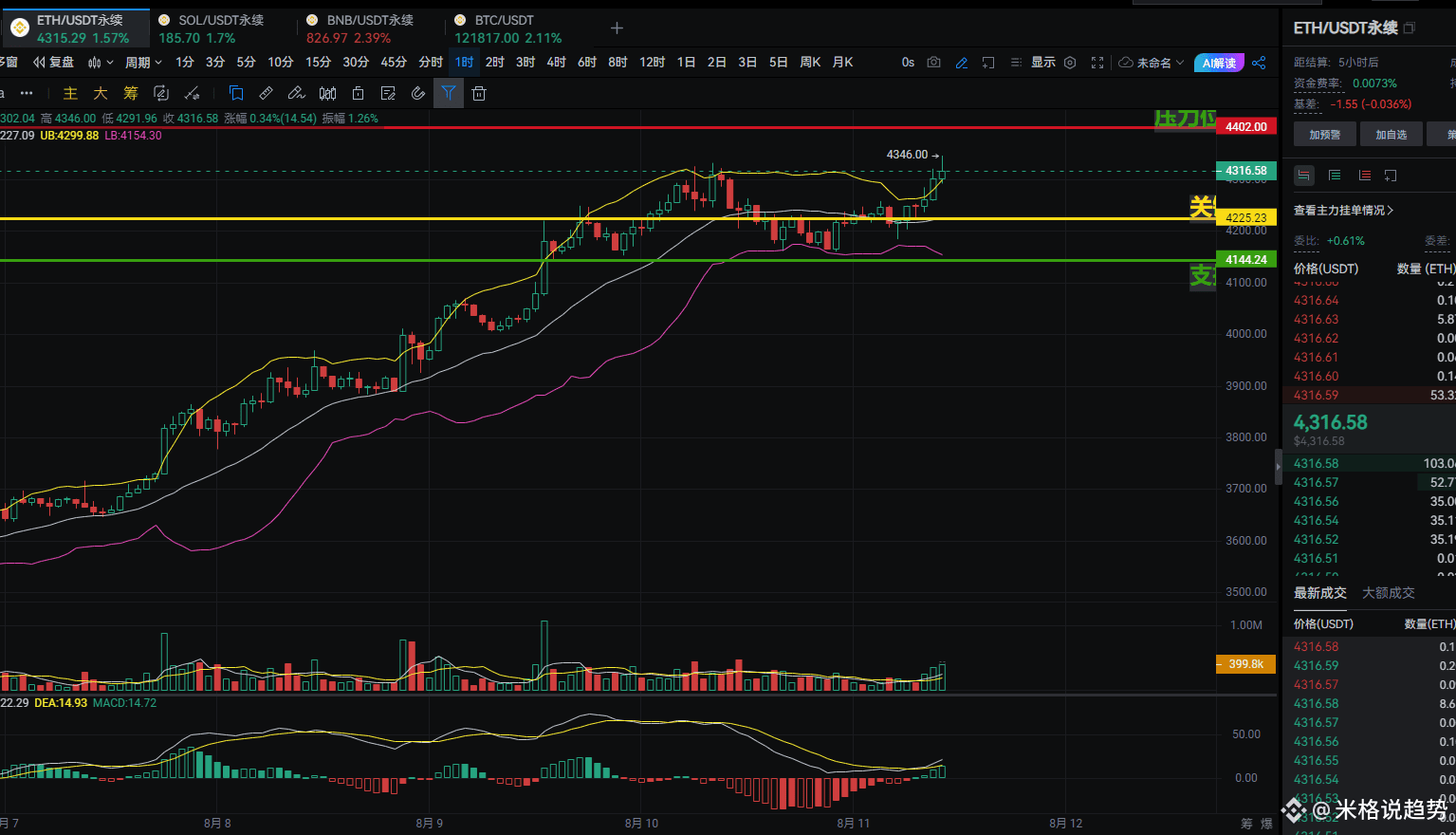
Task: Open the chart type candlestick dropdown
Action: (101, 62)
